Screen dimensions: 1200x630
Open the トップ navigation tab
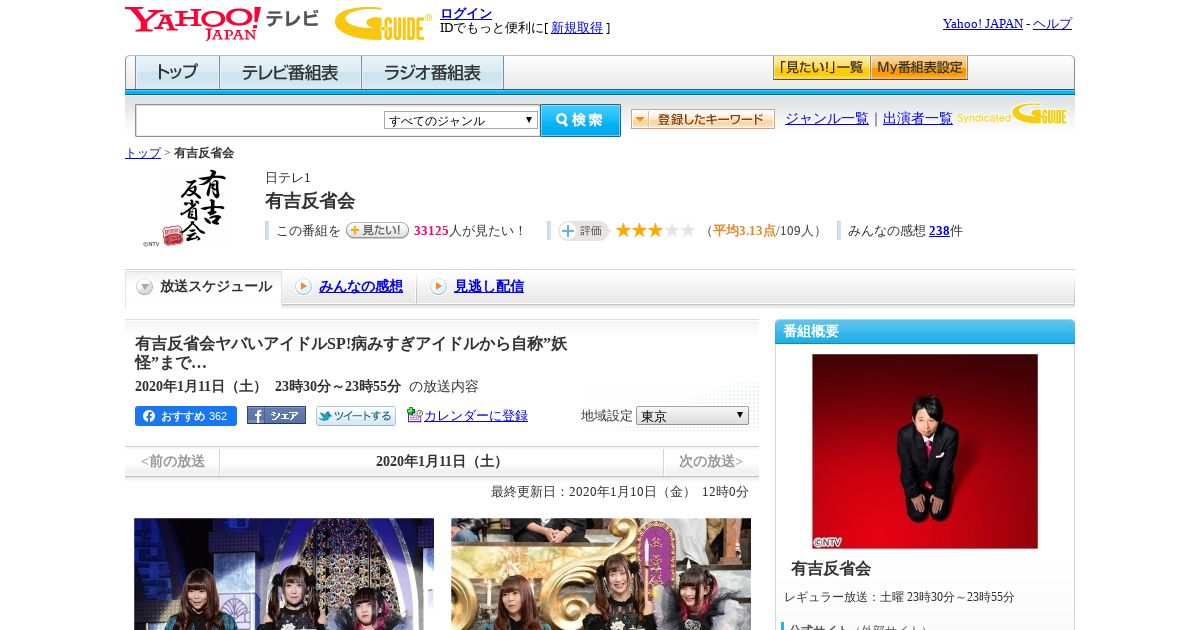tap(177, 73)
